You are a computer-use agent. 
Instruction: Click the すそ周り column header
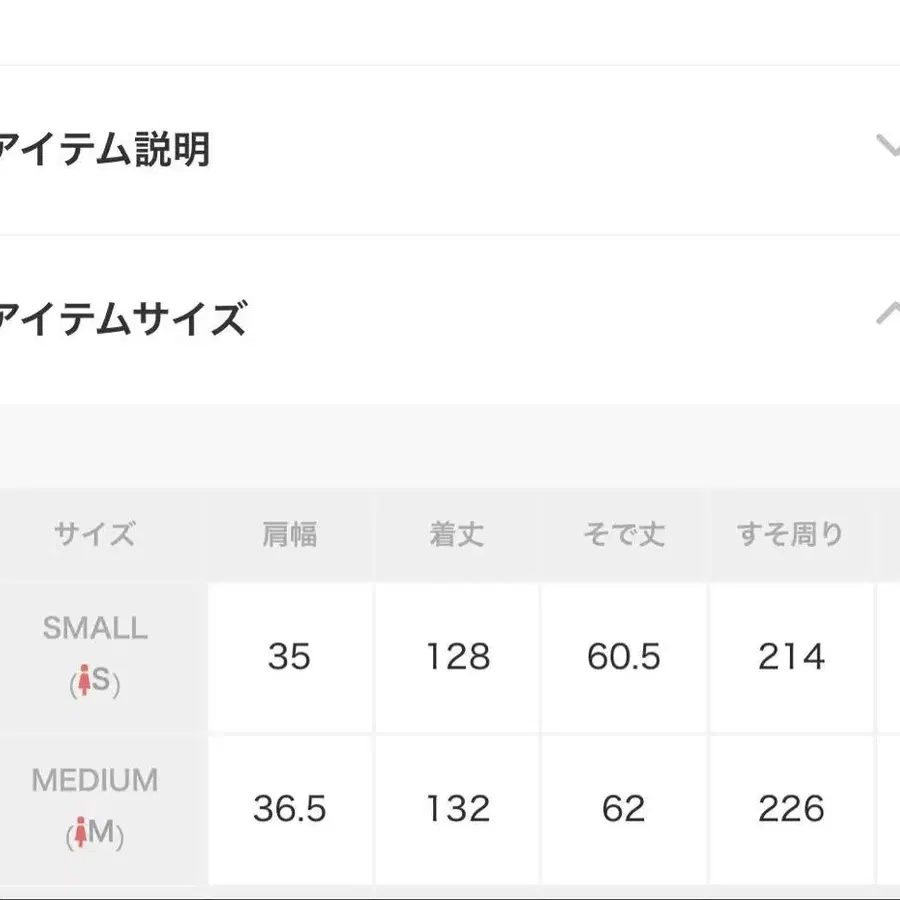click(x=790, y=534)
